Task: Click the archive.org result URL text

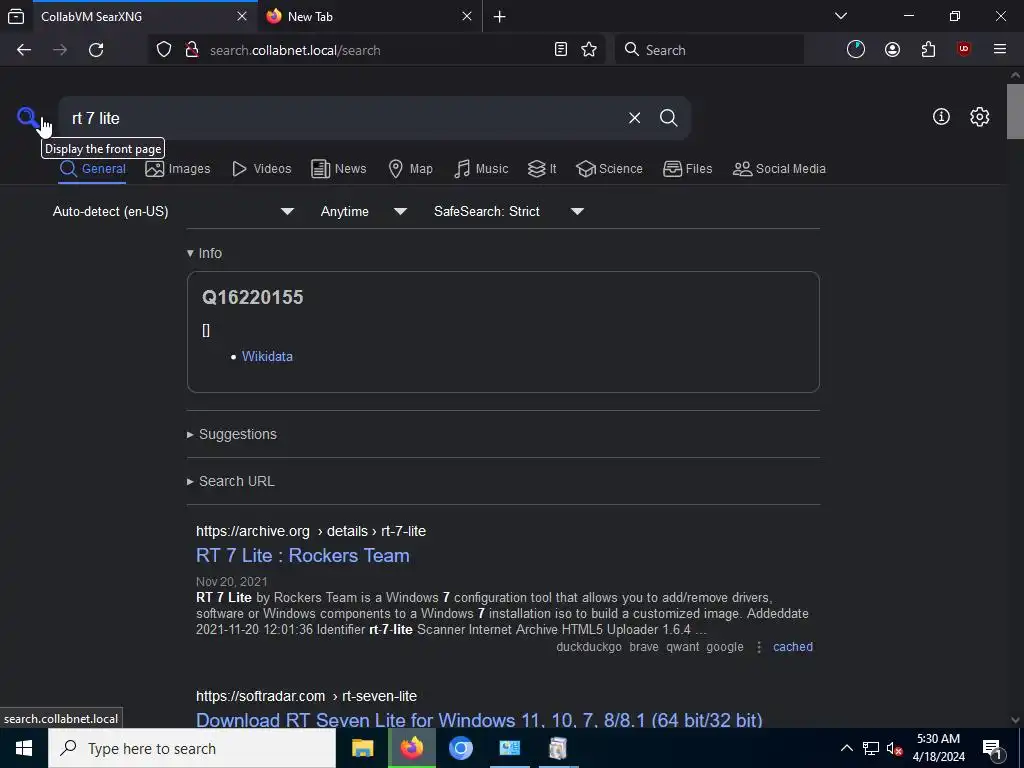Action: tap(311, 531)
